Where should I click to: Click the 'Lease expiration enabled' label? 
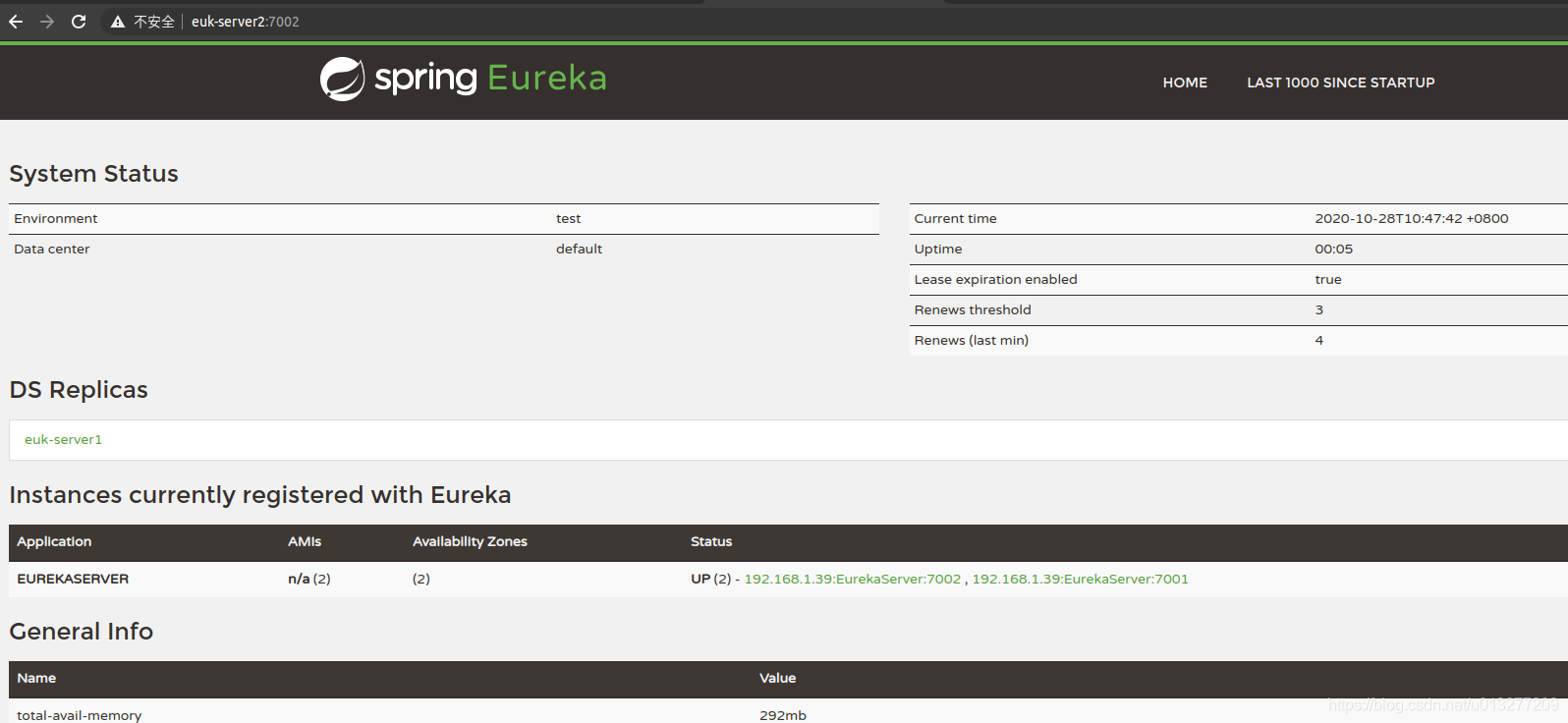[995, 280]
